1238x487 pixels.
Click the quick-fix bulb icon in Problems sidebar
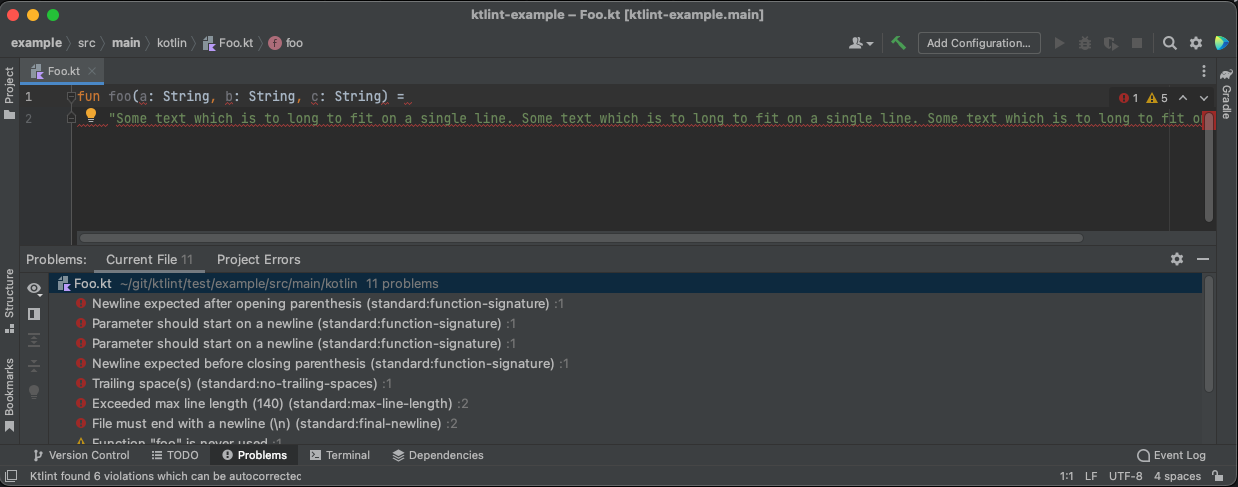pos(34,392)
